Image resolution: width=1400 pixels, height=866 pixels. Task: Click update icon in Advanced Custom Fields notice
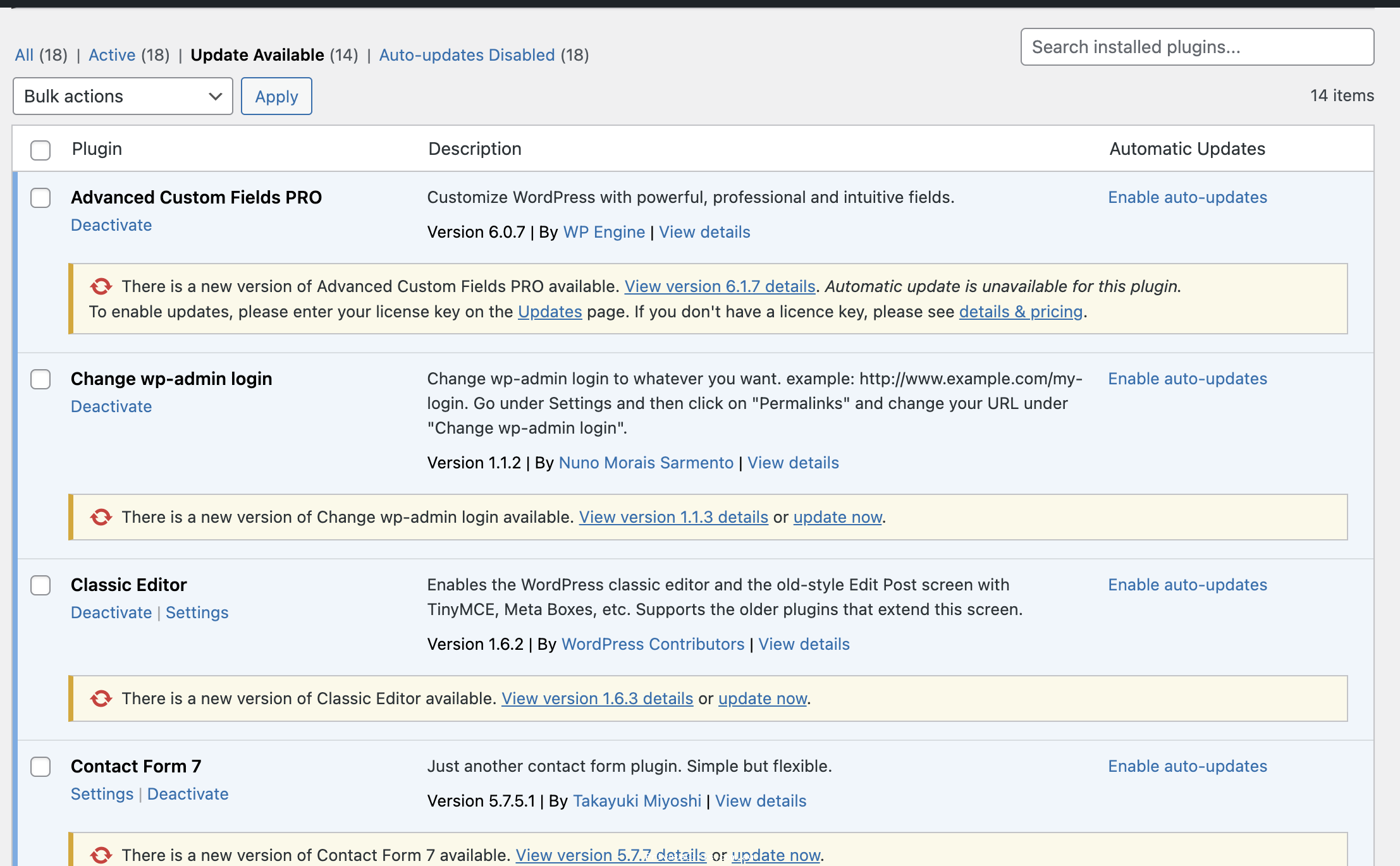[x=101, y=286]
